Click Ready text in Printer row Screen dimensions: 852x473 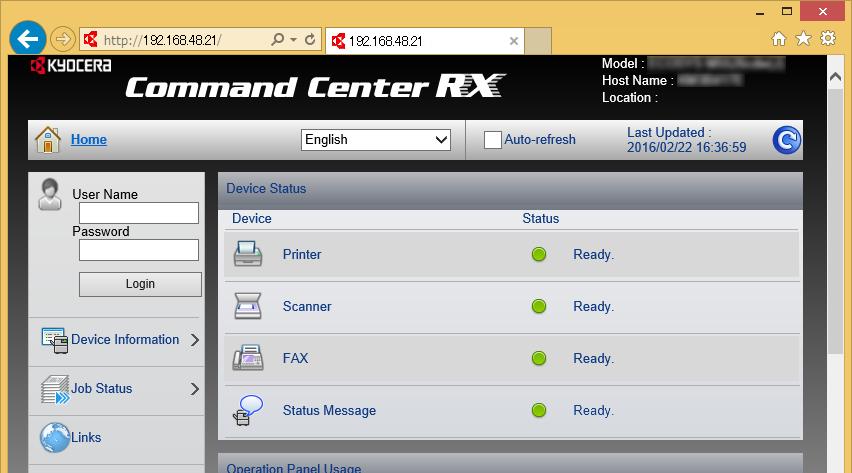[x=593, y=254]
